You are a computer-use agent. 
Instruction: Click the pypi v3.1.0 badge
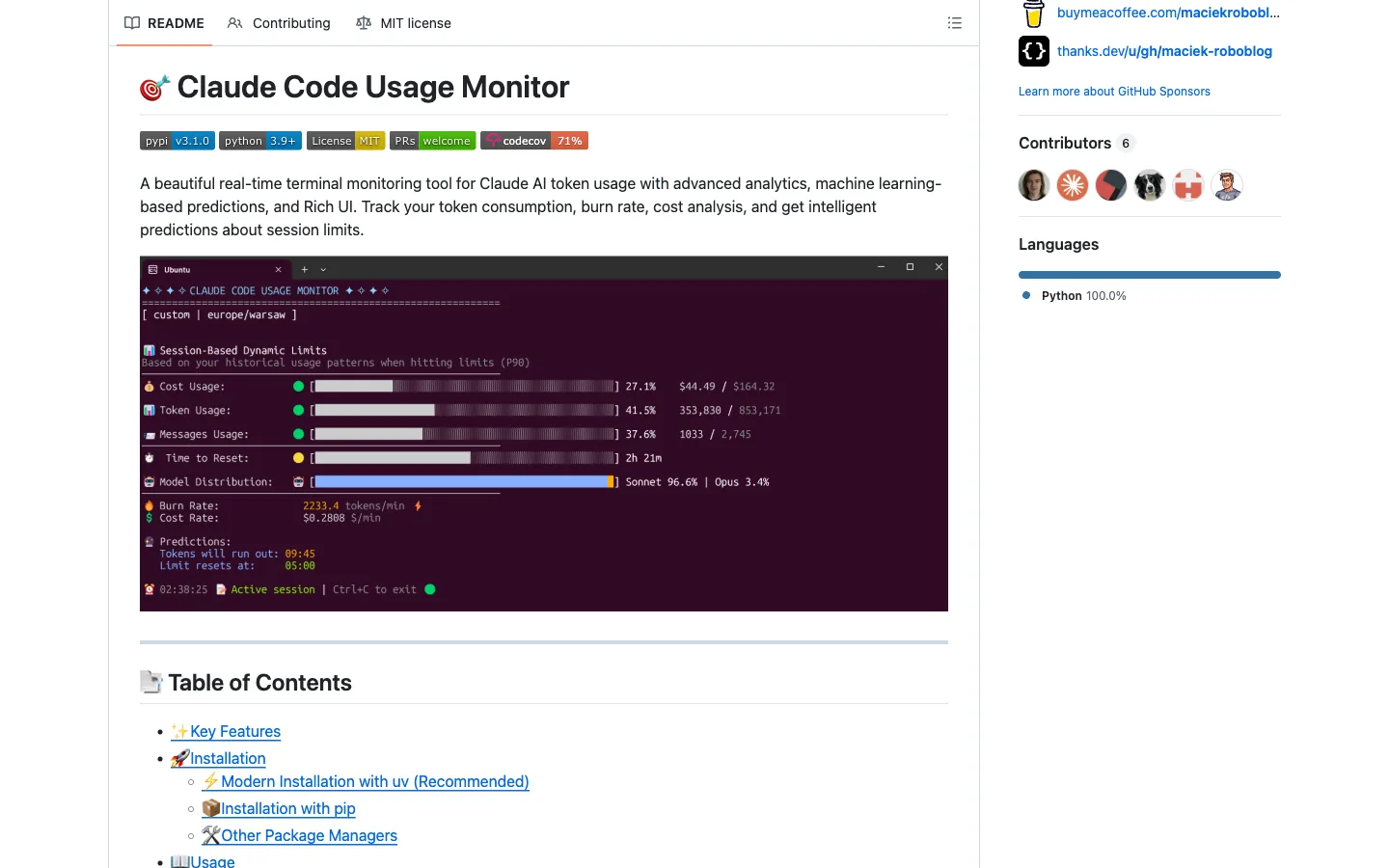pyautogui.click(x=177, y=141)
